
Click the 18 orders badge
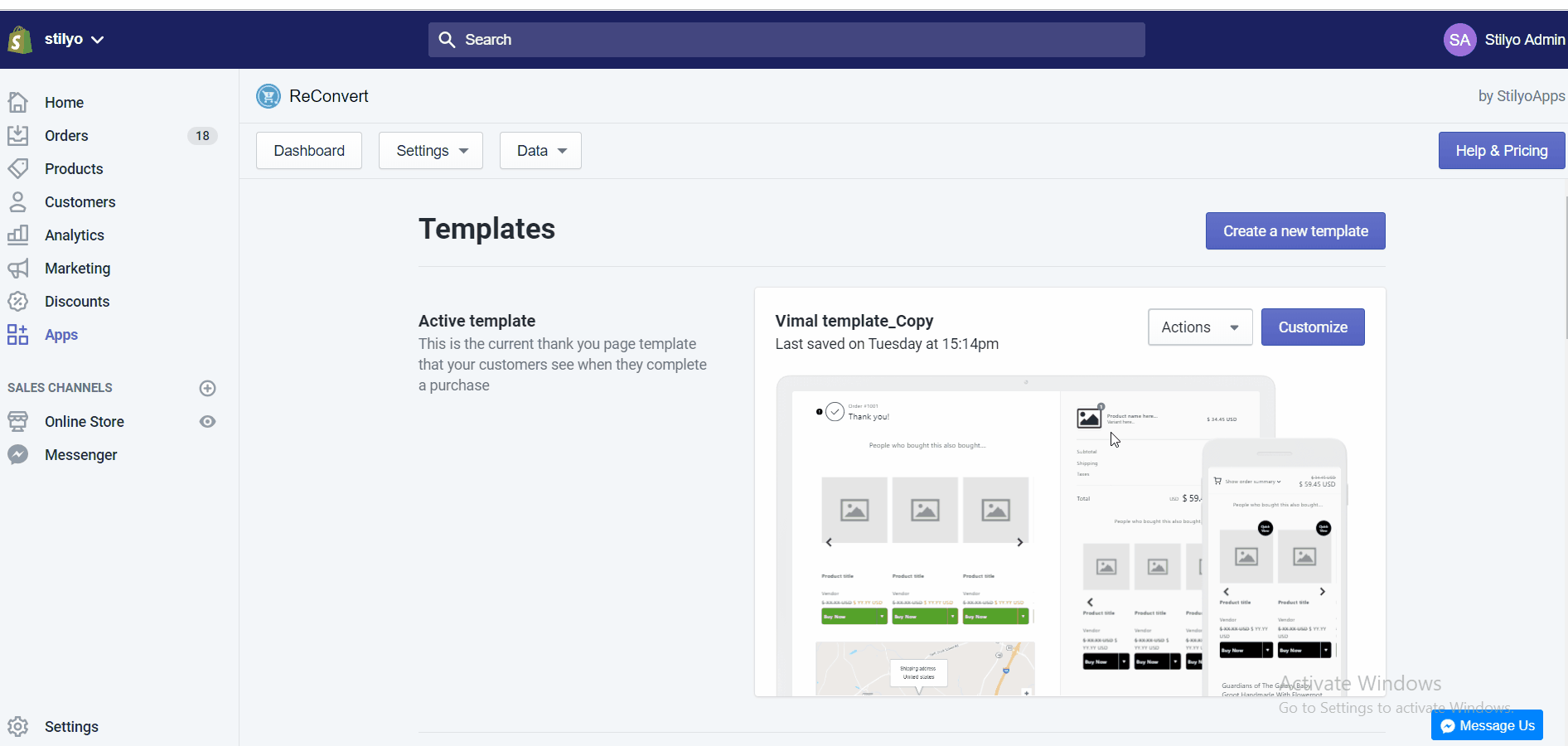coord(202,136)
